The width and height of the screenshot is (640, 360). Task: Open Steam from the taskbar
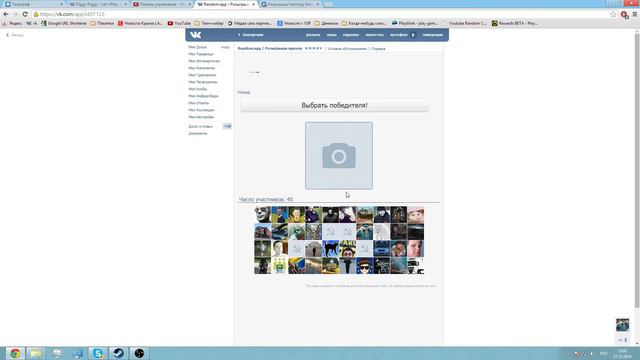[x=119, y=353]
